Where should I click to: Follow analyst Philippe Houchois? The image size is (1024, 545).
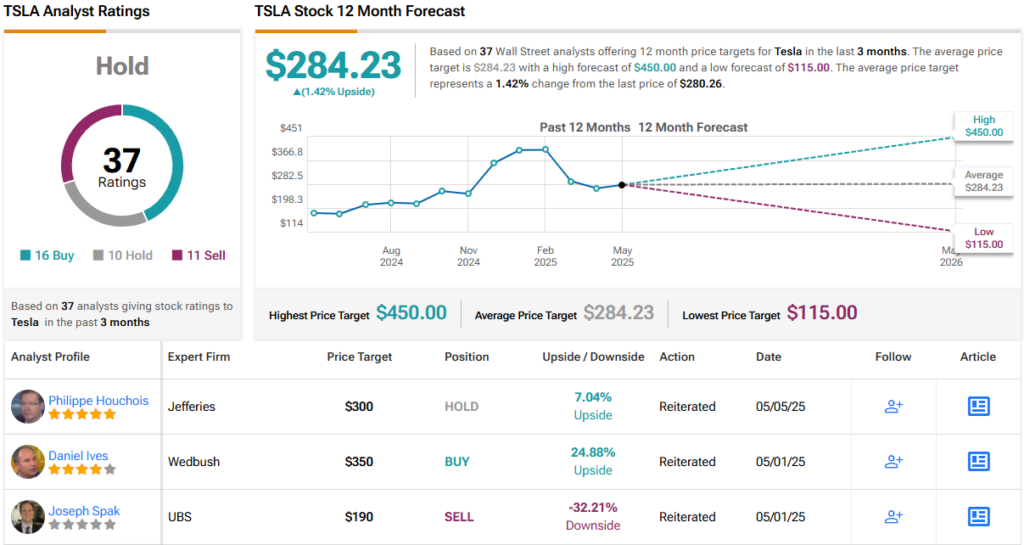coord(893,407)
